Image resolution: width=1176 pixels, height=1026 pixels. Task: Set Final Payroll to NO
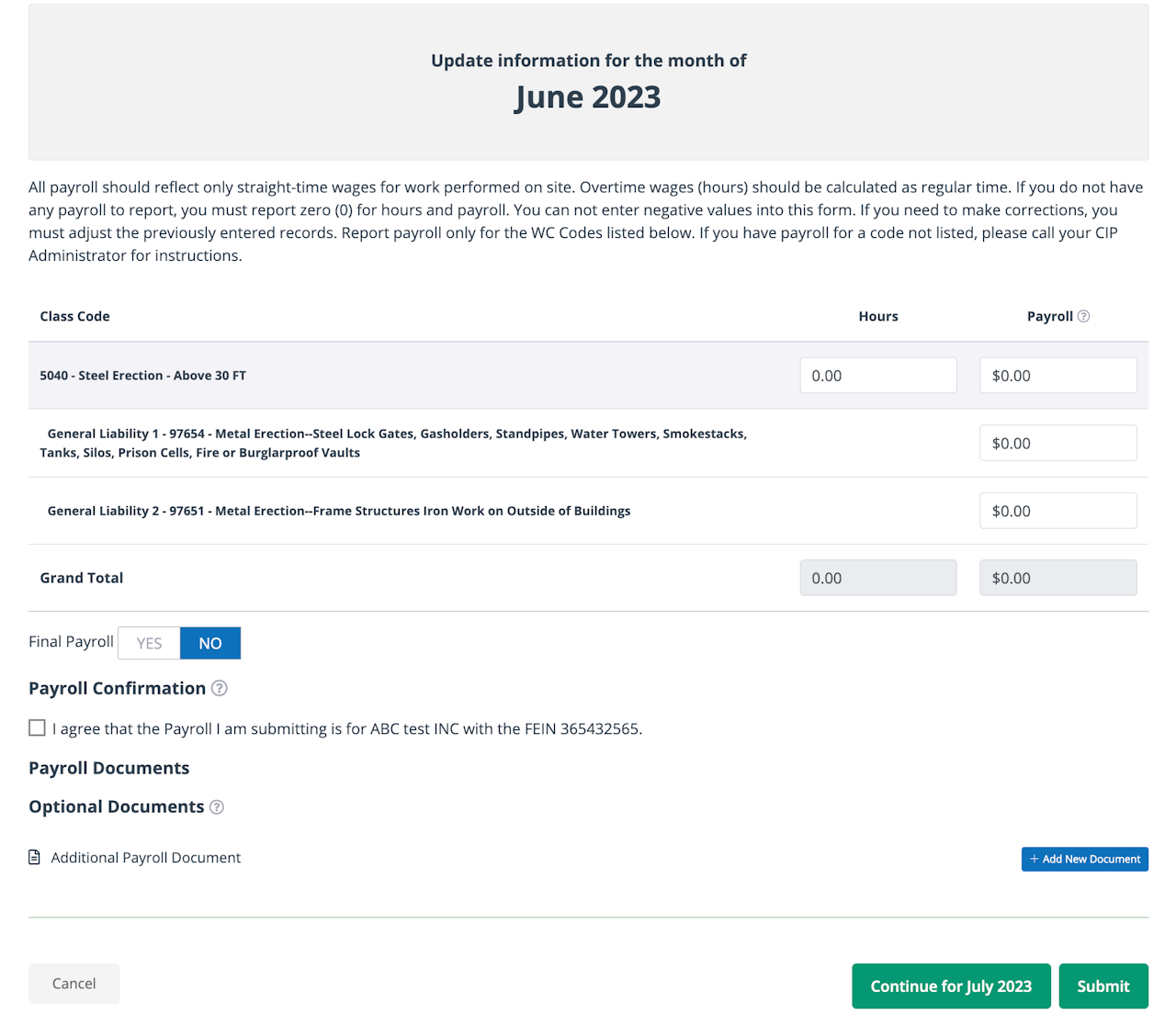(210, 643)
